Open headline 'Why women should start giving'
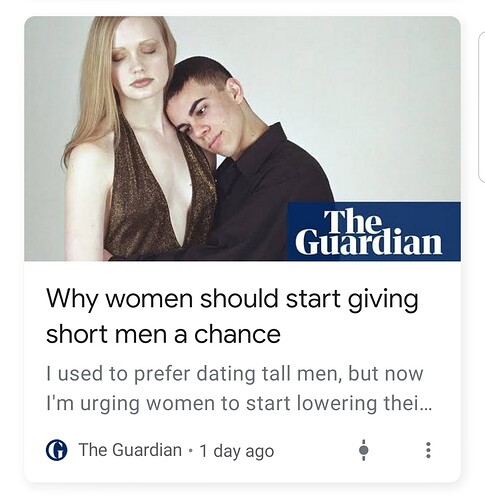485x500 pixels. point(232,299)
